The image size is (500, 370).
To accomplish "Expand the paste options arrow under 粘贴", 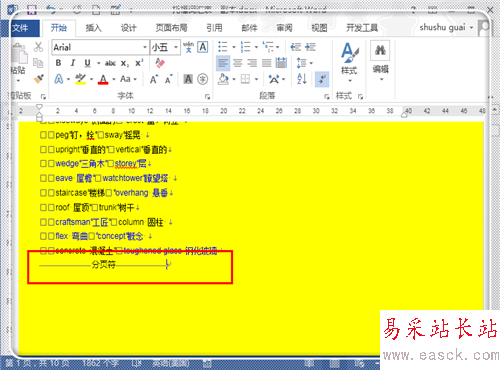I will pos(18,80).
